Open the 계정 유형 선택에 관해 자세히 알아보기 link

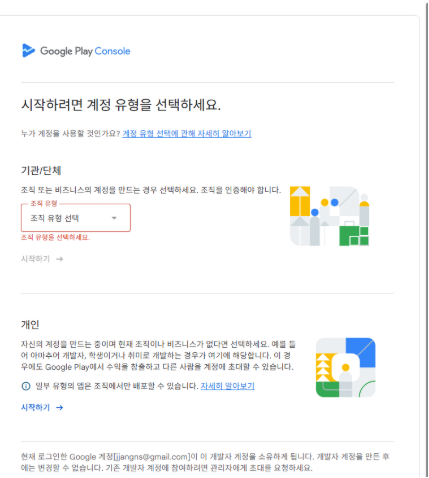187,134
